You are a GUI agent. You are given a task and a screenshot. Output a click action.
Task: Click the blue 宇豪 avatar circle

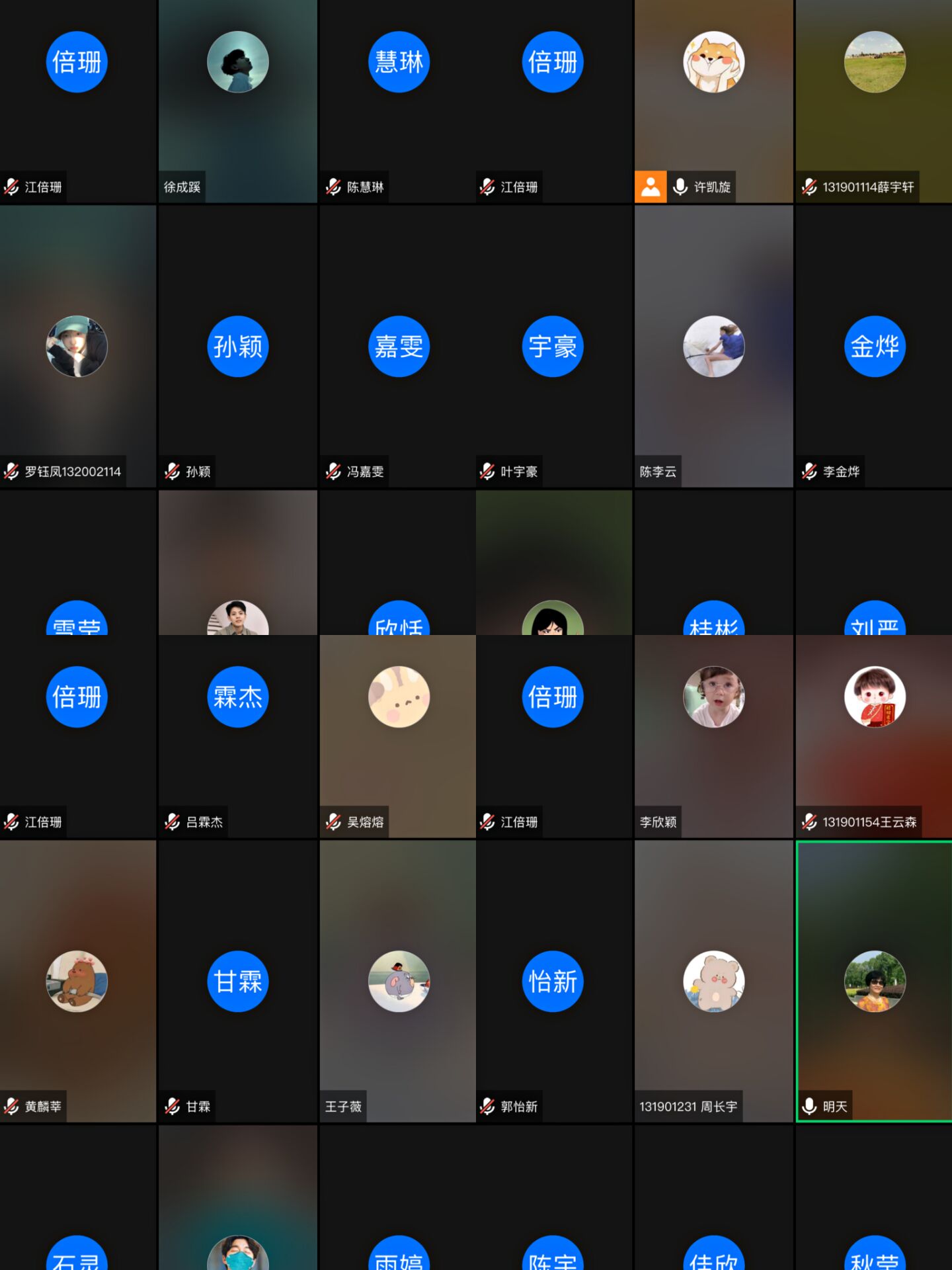pos(552,347)
